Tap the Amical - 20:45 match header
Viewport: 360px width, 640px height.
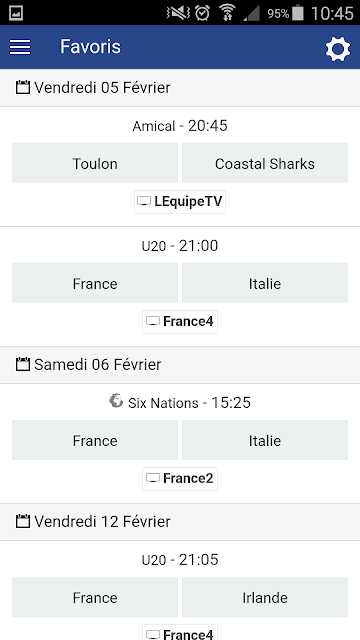click(x=180, y=126)
